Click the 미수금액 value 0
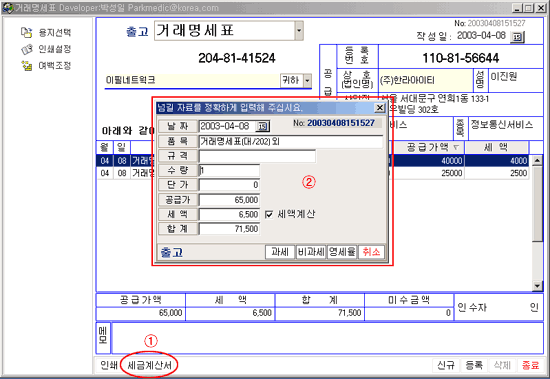550x379 pixels. (x=409, y=313)
